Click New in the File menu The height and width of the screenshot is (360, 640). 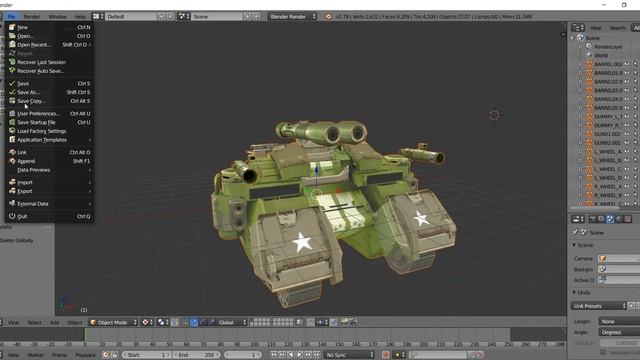[49, 27]
